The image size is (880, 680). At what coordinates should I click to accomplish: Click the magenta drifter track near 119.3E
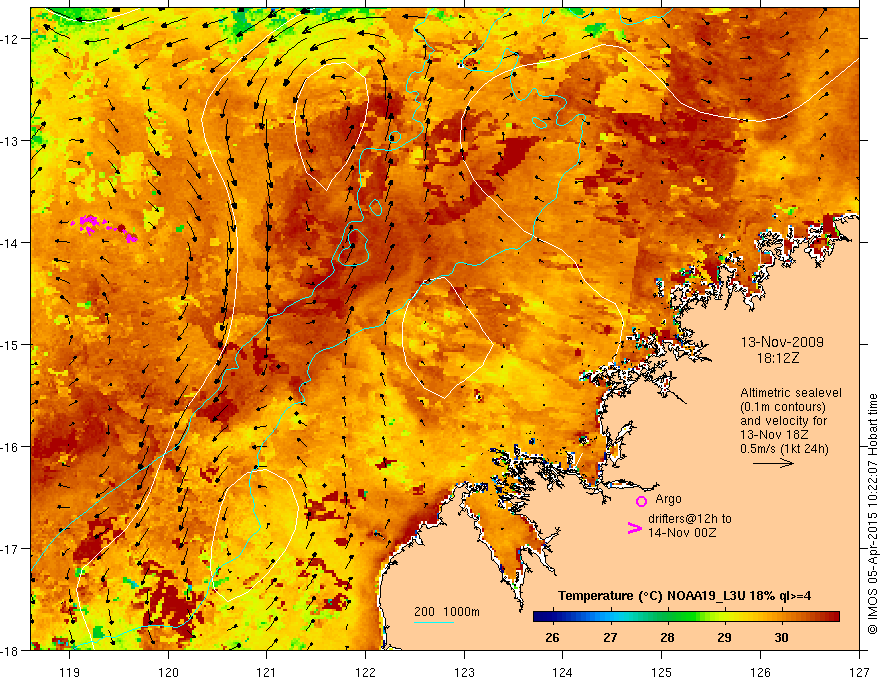tap(104, 227)
